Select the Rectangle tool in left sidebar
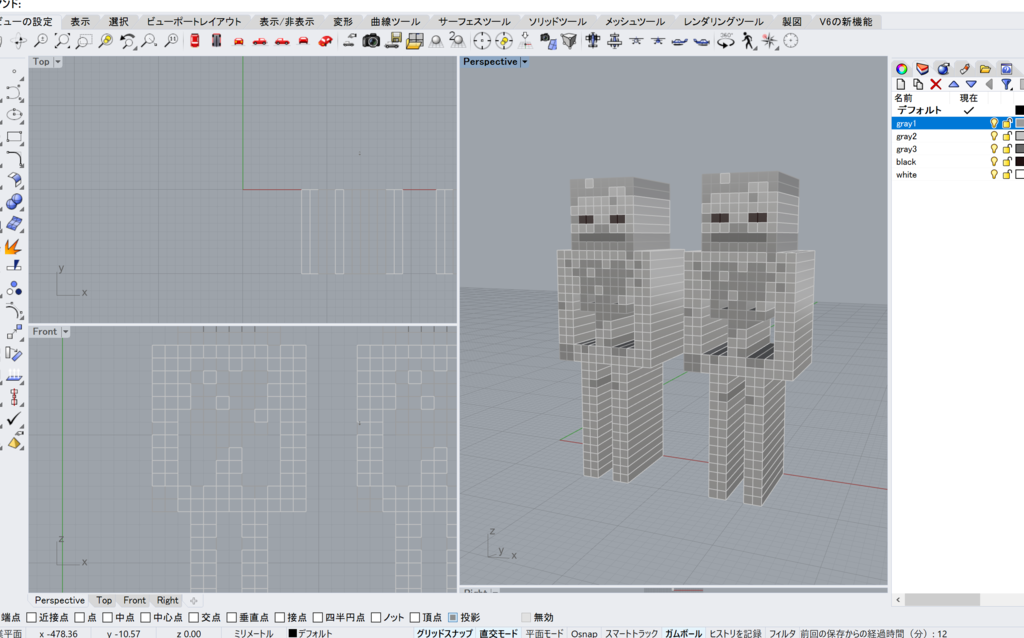Viewport: 1024px width, 638px height. click(14, 137)
